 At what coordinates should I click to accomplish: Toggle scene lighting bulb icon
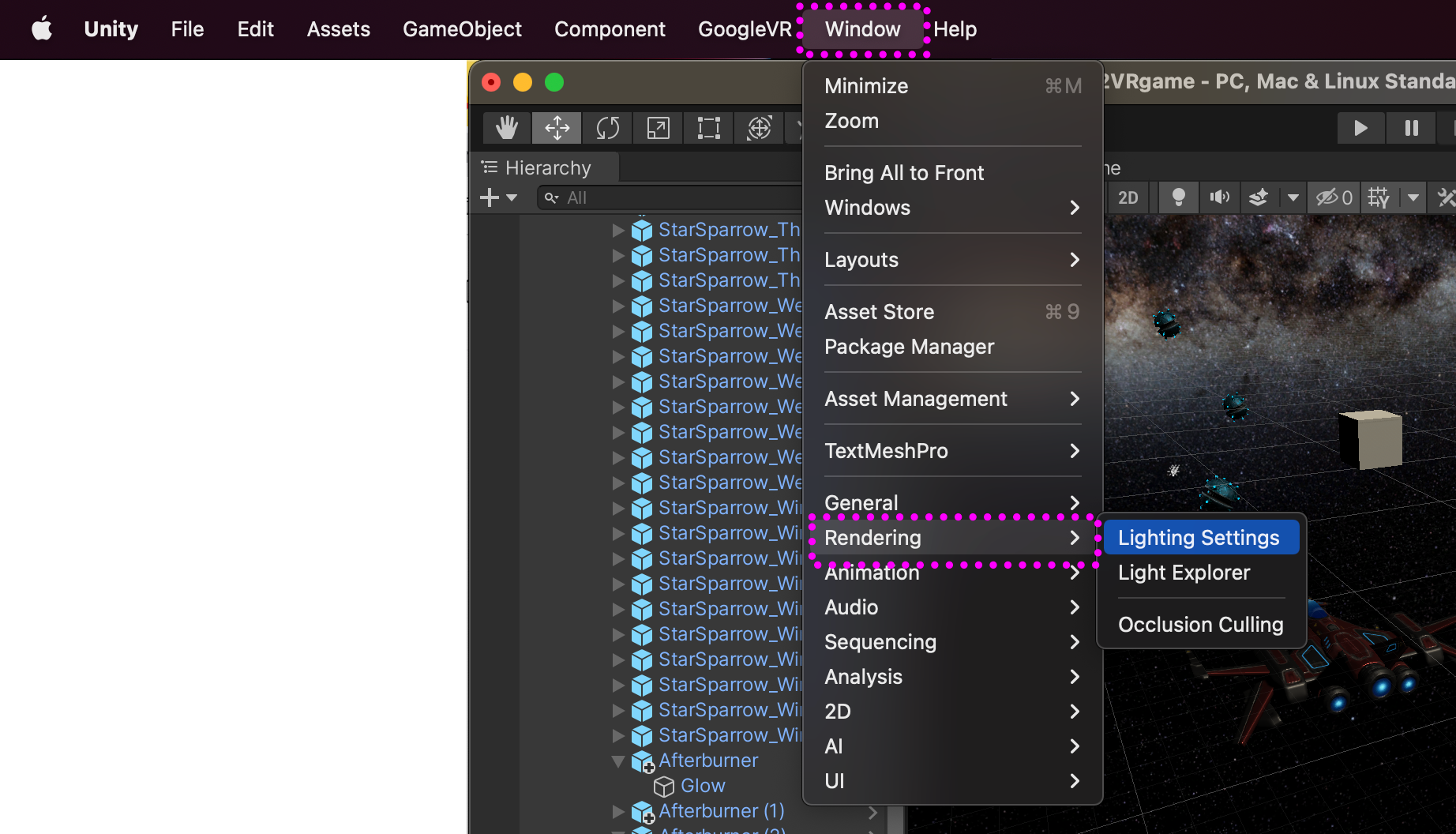coord(1178,197)
